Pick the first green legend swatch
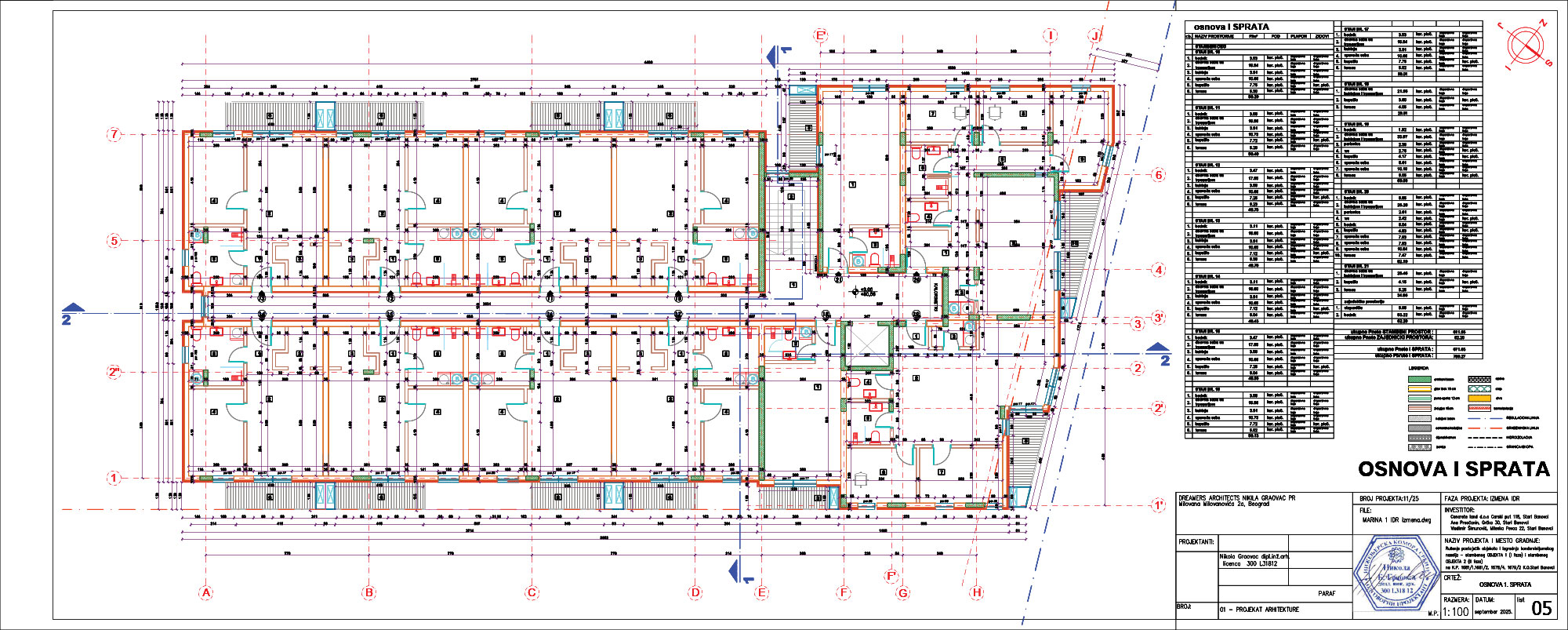The width and height of the screenshot is (1568, 630). [1419, 379]
